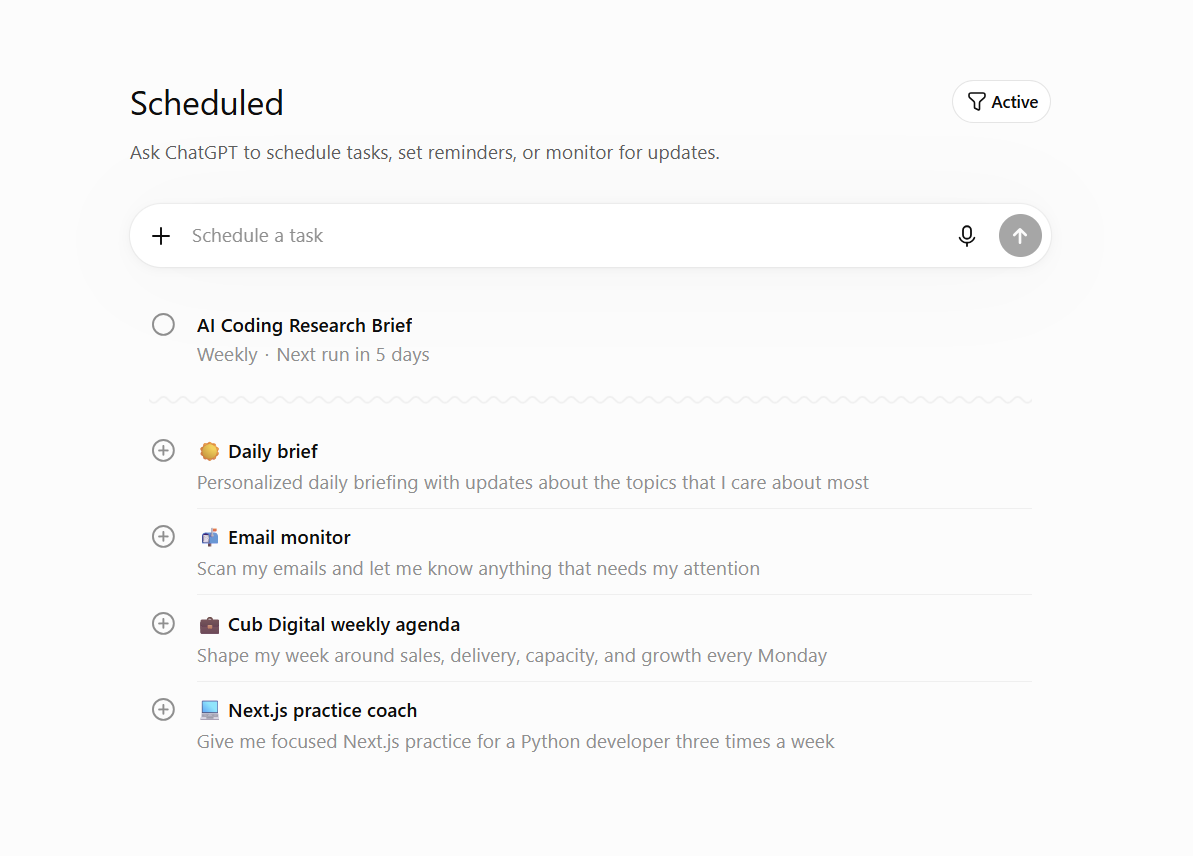This screenshot has height=856, width=1193.
Task: Click the laptop emoji beside Next.js practice coach
Action: [209, 711]
